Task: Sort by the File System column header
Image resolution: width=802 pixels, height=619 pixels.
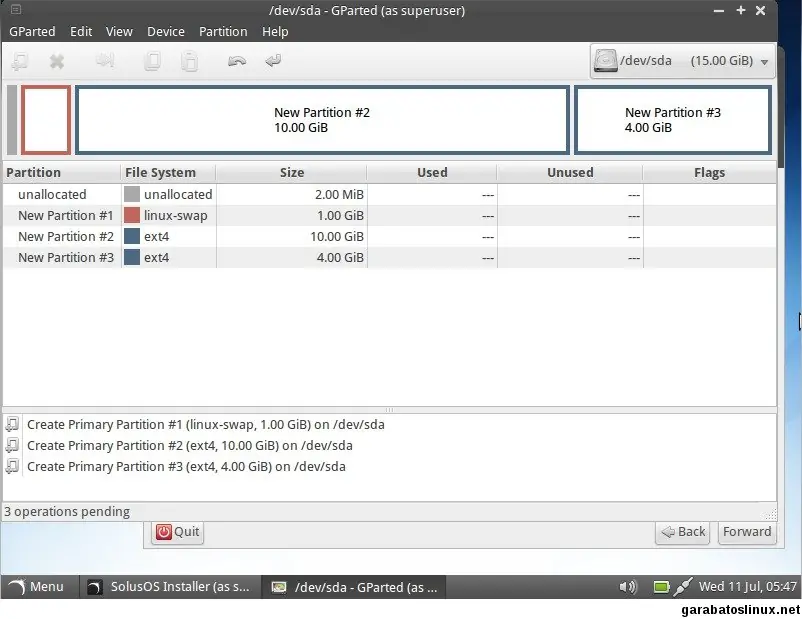Action: tap(168, 173)
